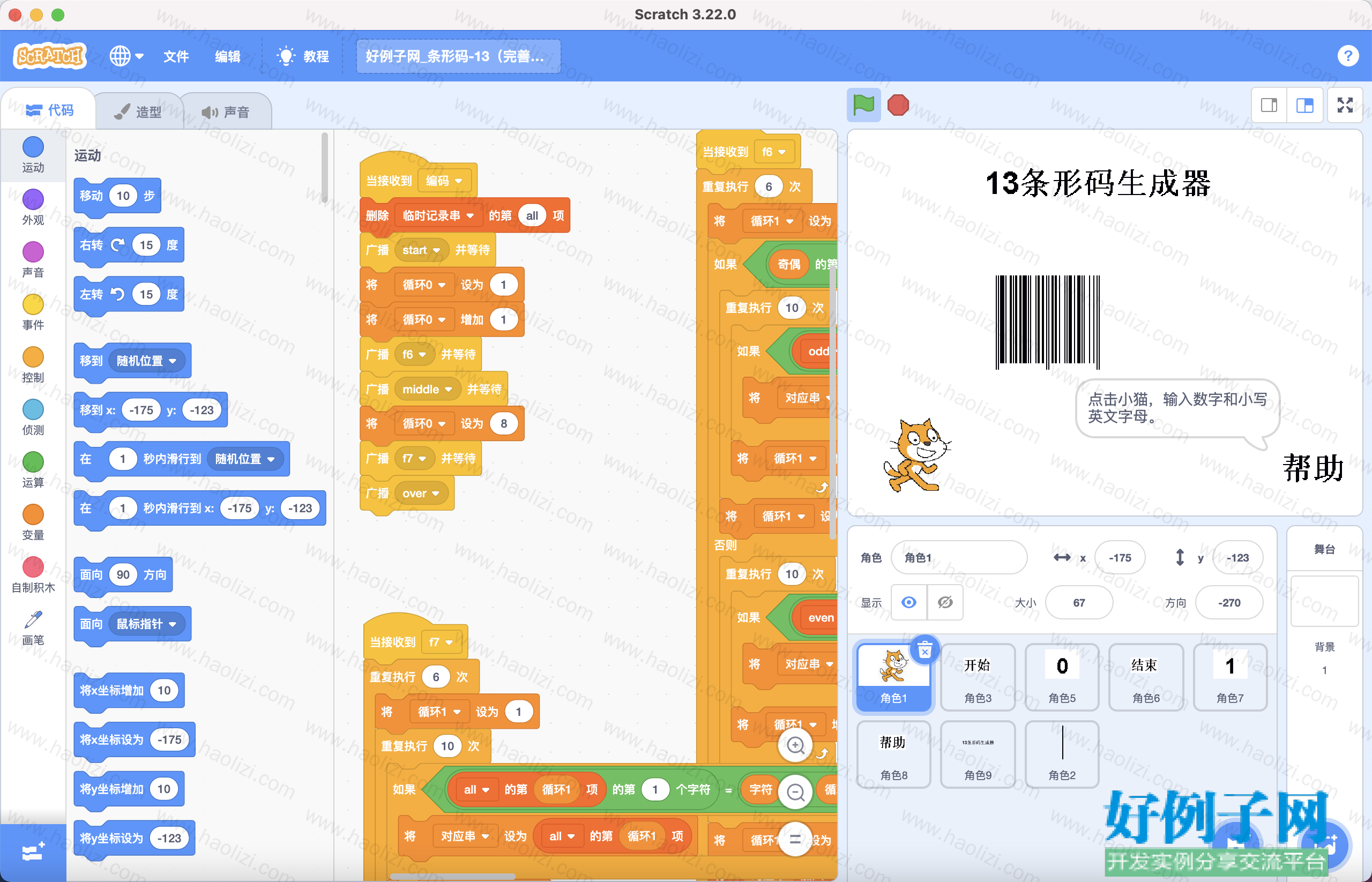The height and width of the screenshot is (882, 1372).
Task: Select sprite thumbnail 角色8 帮助
Action: pyautogui.click(x=893, y=754)
